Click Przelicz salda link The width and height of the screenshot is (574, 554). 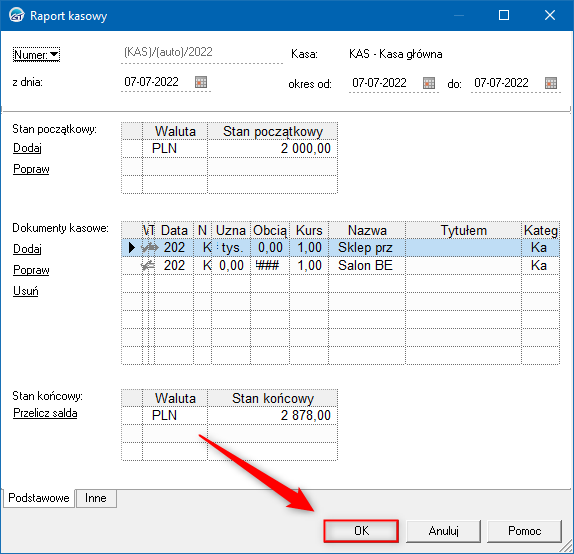45,413
